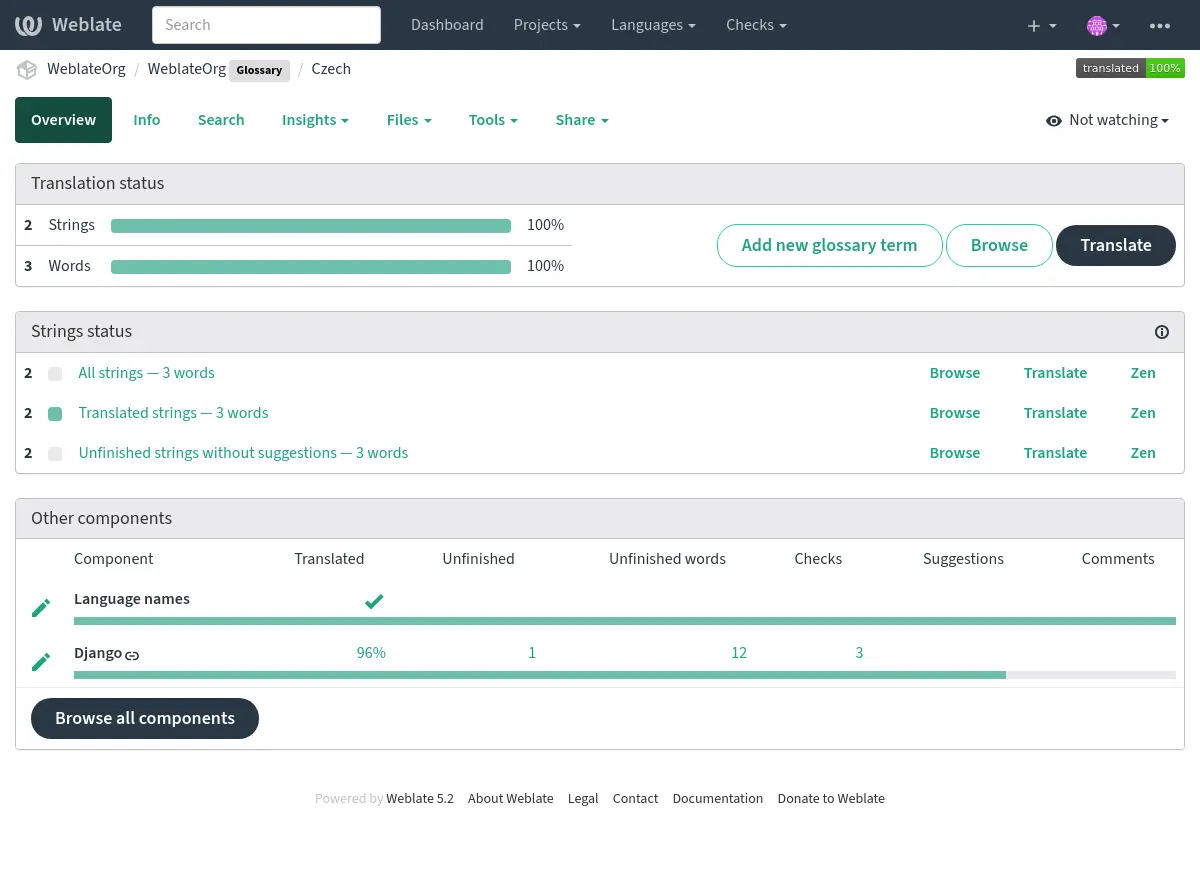This screenshot has height=875, width=1200.
Task: Click Zen in the All strings row
Action: coord(1143,373)
